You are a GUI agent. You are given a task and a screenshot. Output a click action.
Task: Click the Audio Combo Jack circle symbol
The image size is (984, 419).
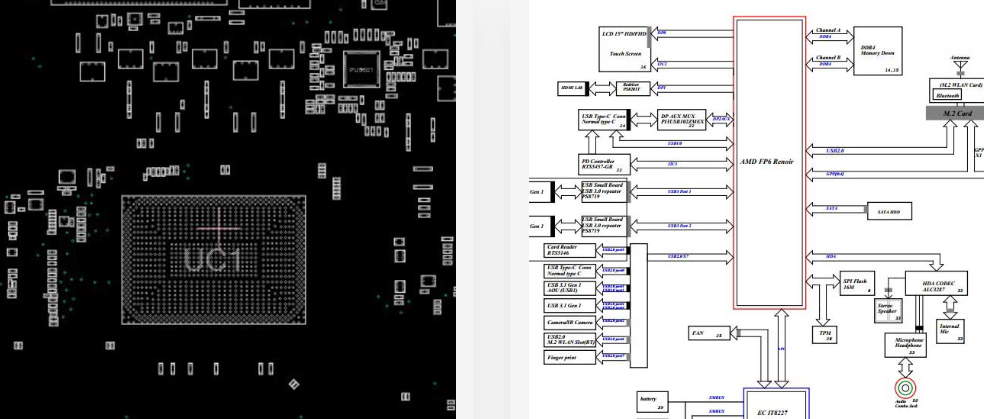point(905,387)
